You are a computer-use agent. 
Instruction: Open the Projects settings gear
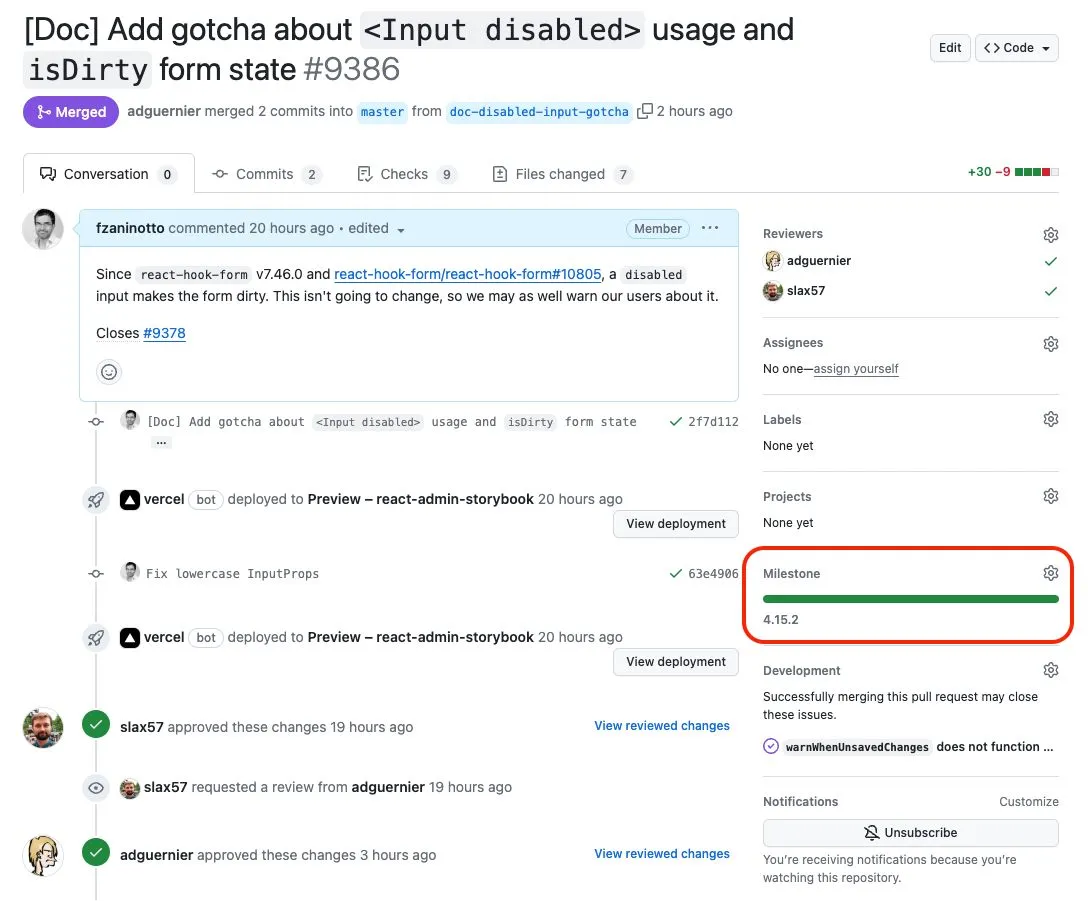tap(1051, 495)
